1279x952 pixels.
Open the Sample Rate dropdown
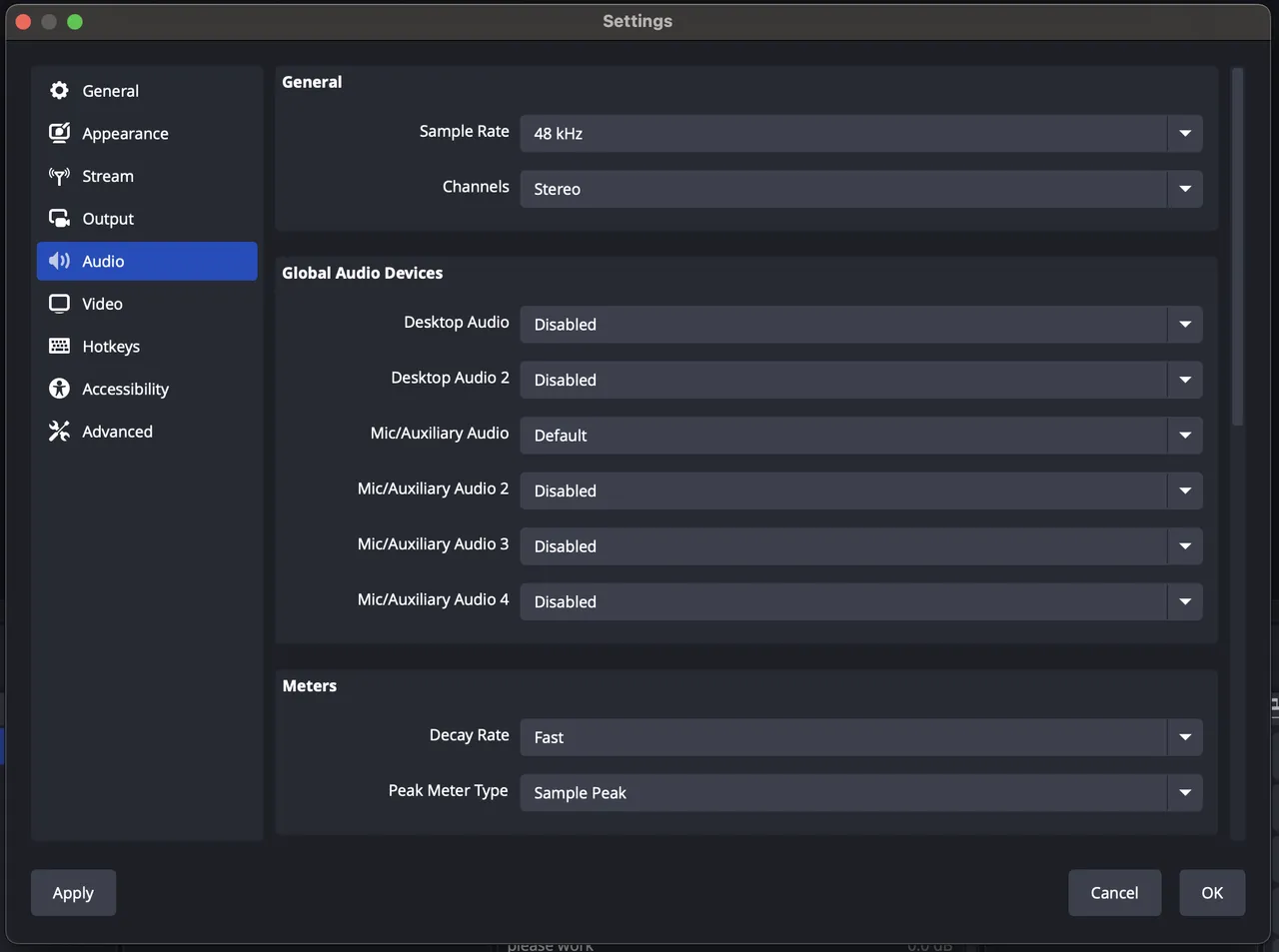pyautogui.click(x=861, y=134)
